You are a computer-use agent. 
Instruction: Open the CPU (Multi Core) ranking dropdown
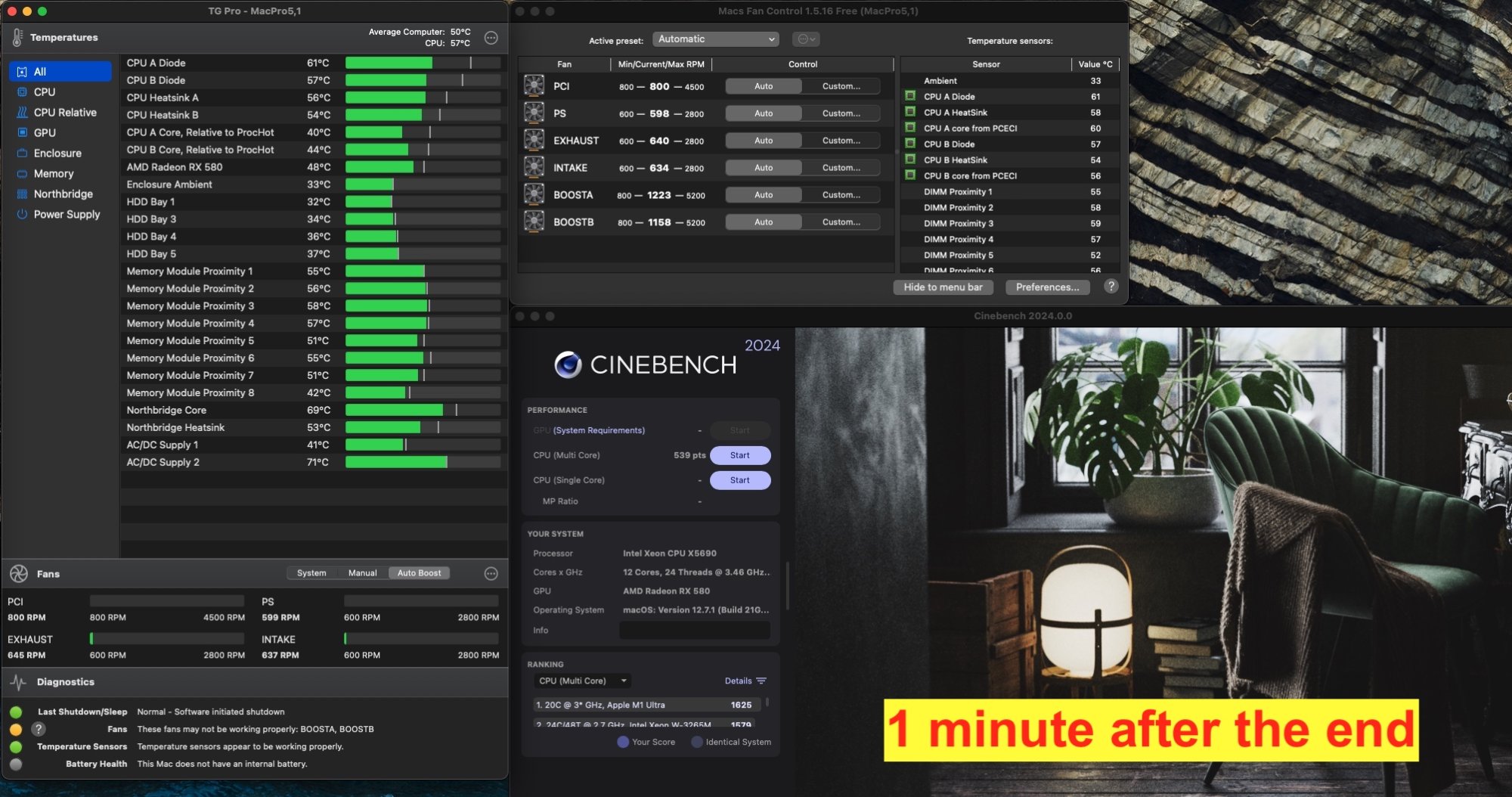point(582,681)
